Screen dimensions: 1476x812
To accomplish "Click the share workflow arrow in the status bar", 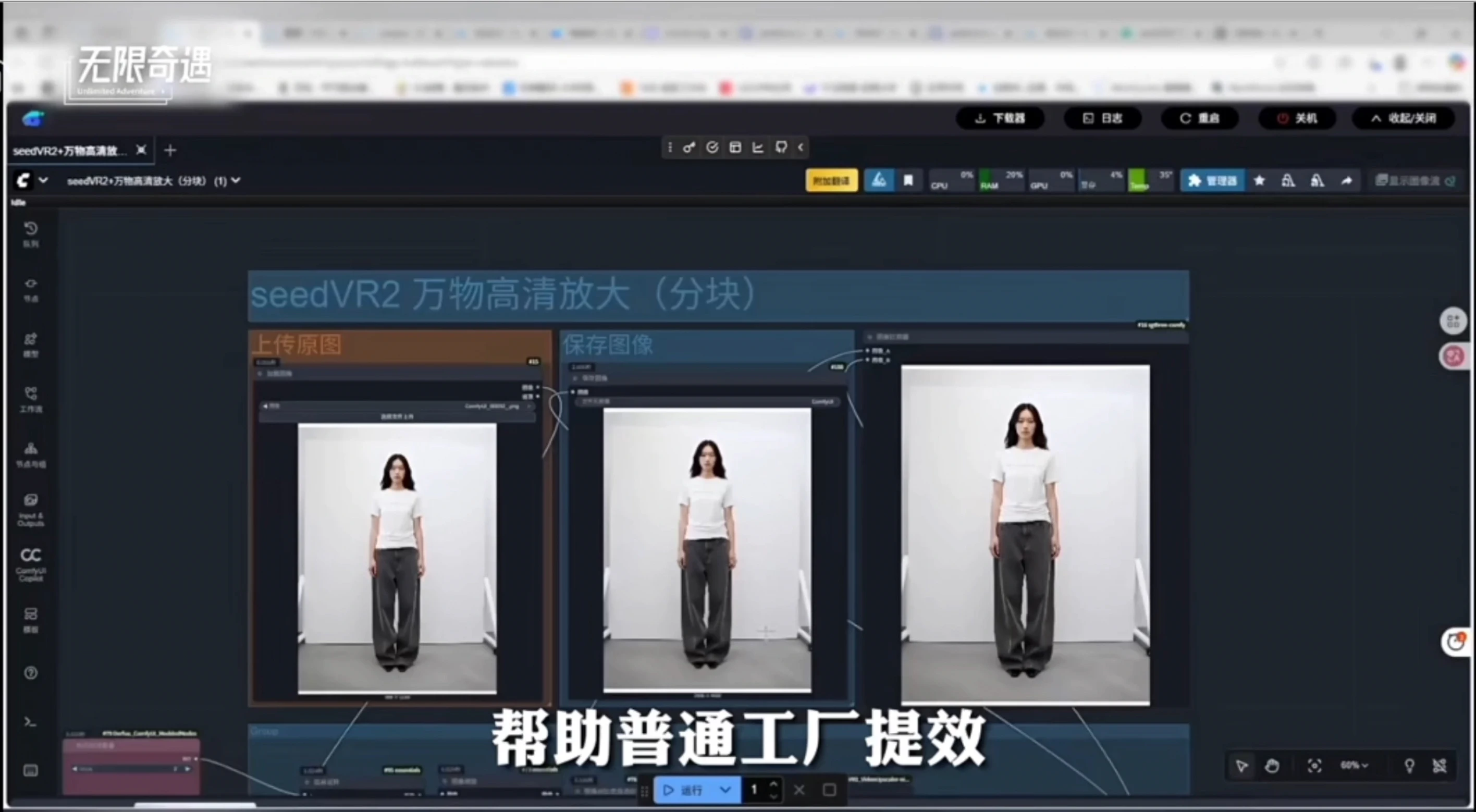I will click(1346, 180).
